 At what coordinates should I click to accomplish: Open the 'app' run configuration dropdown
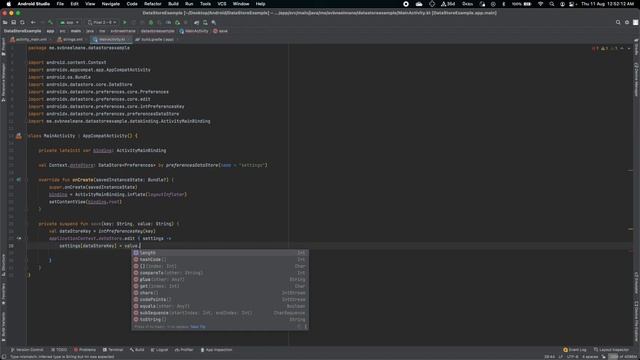[x=69, y=22]
